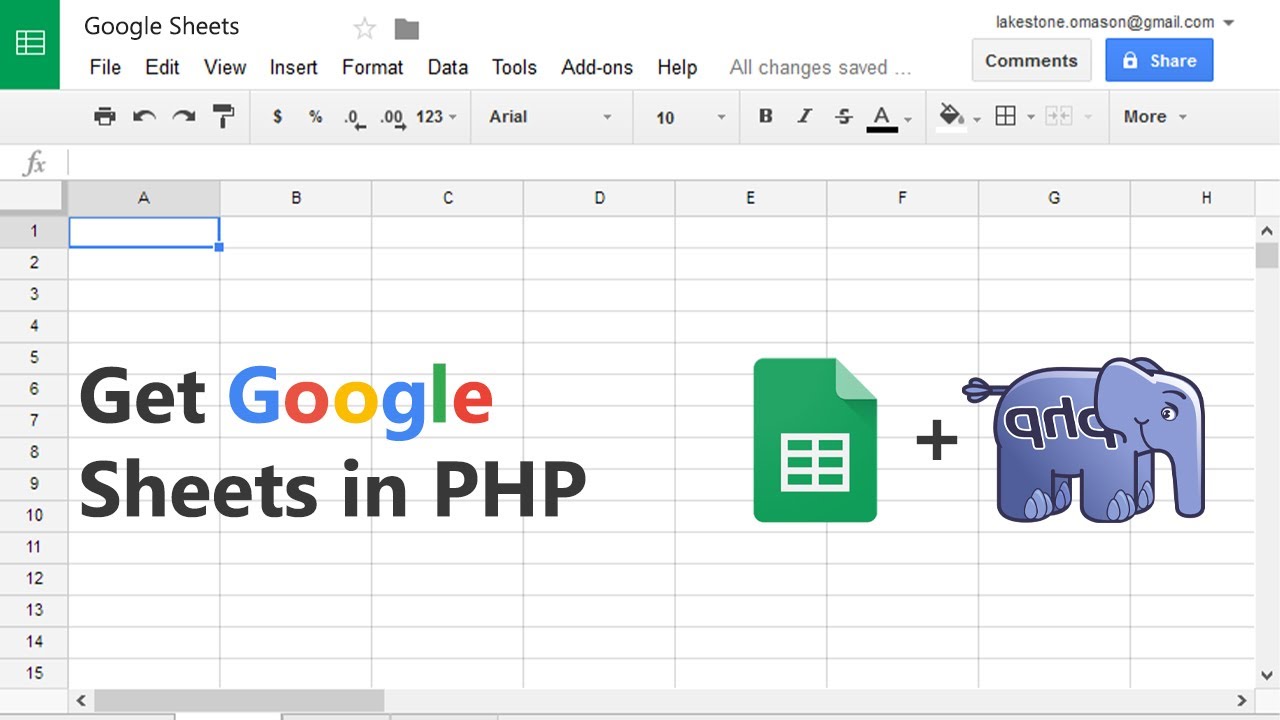Click the vertical scrollbar down arrow
The width and height of the screenshot is (1280, 720).
point(1267,676)
